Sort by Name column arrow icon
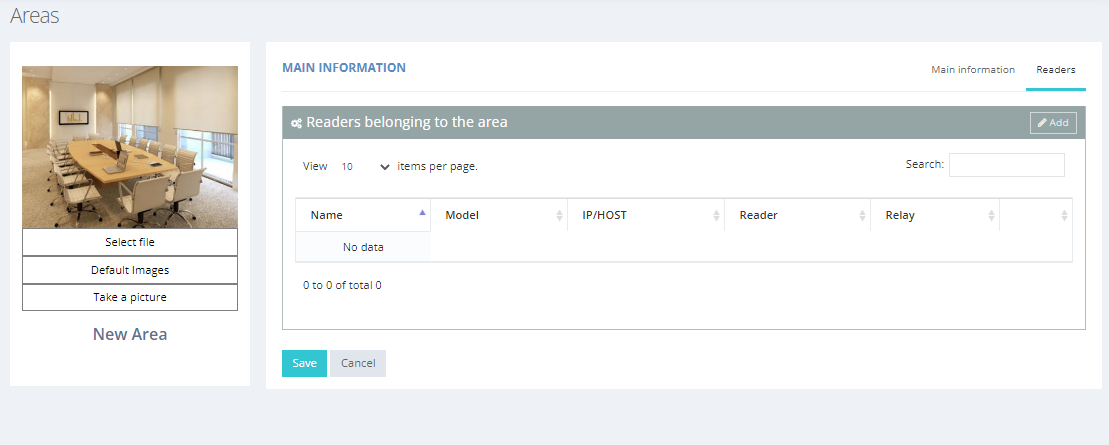The height and width of the screenshot is (445, 1109). [422, 212]
